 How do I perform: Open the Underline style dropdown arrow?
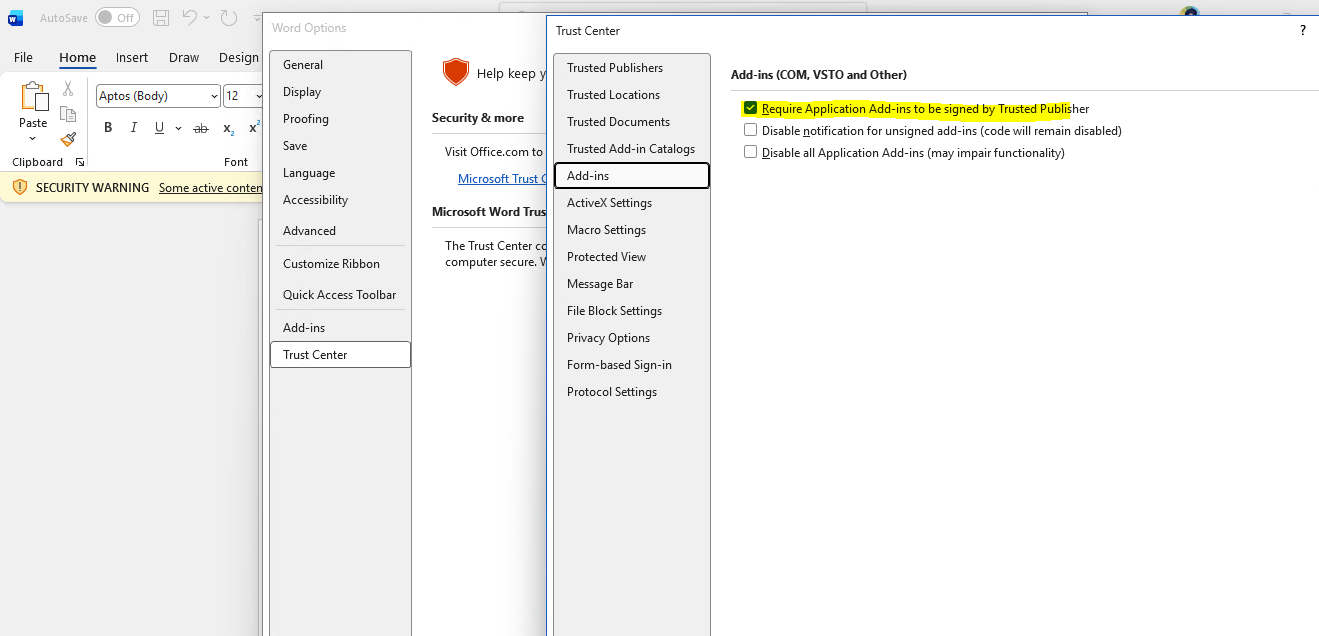178,128
